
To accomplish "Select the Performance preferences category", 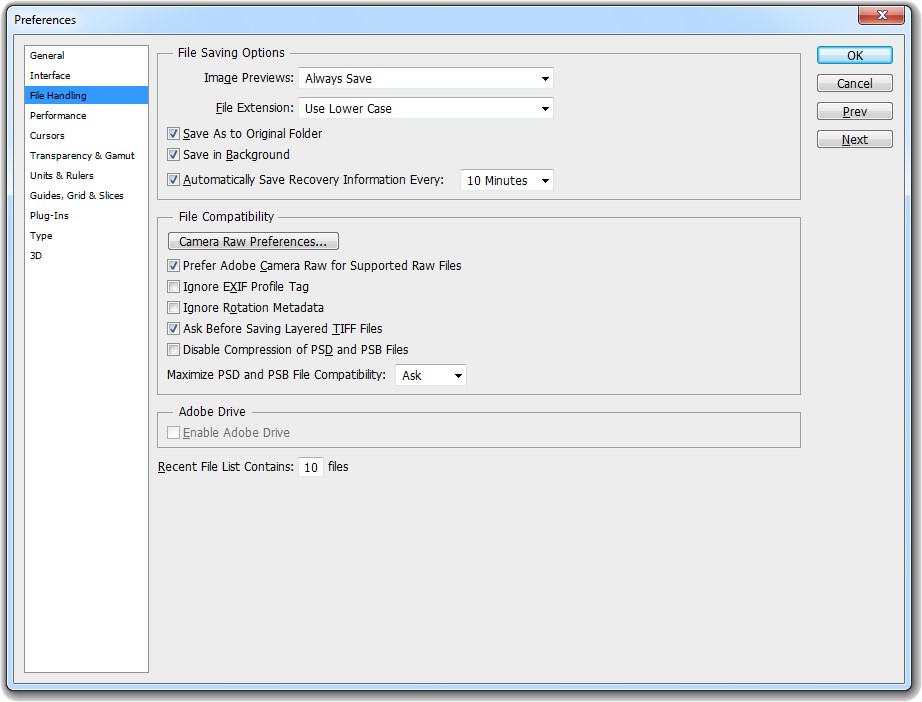I will coord(58,116).
